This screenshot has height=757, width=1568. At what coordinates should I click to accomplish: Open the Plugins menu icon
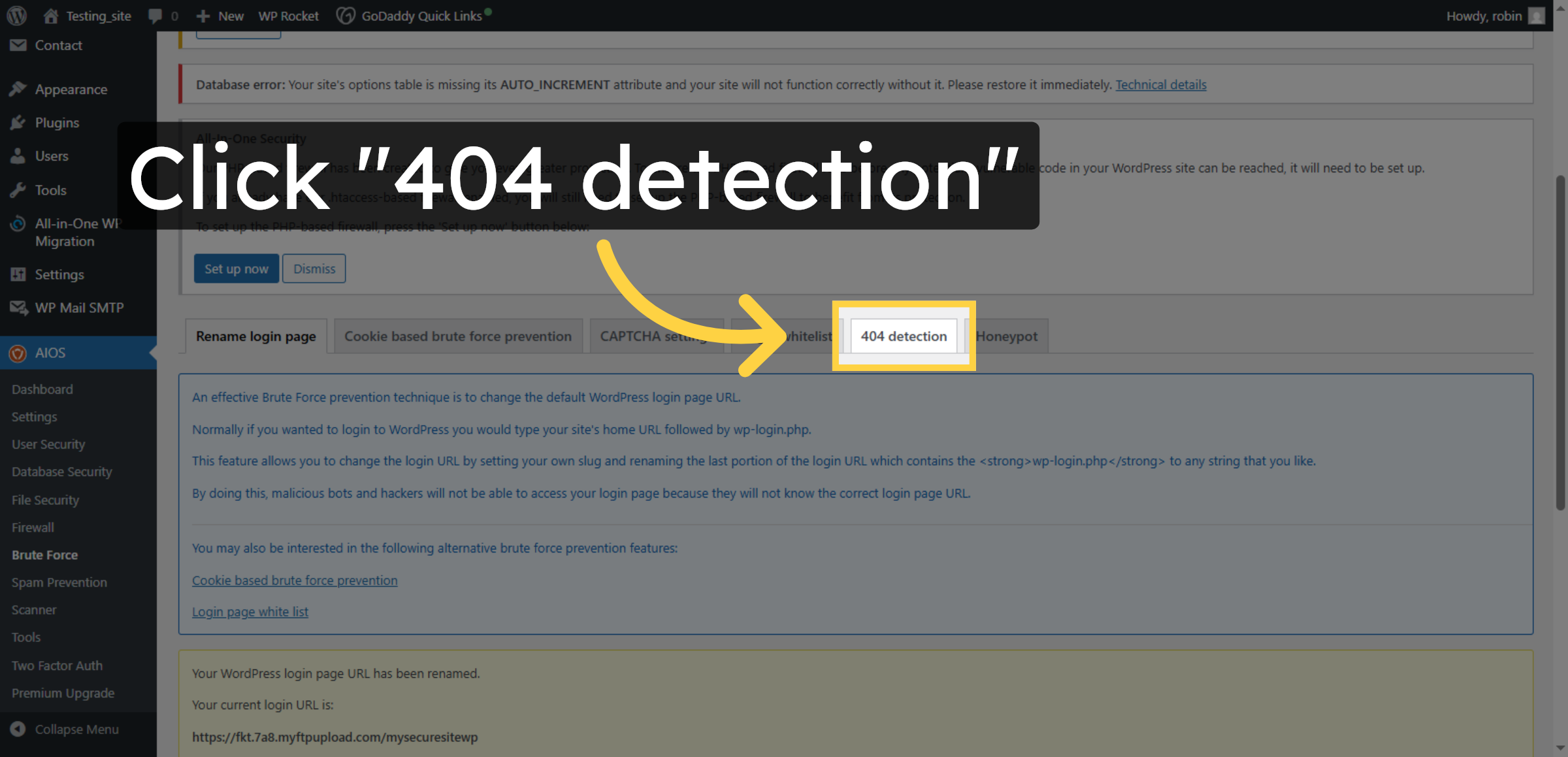pyautogui.click(x=18, y=123)
